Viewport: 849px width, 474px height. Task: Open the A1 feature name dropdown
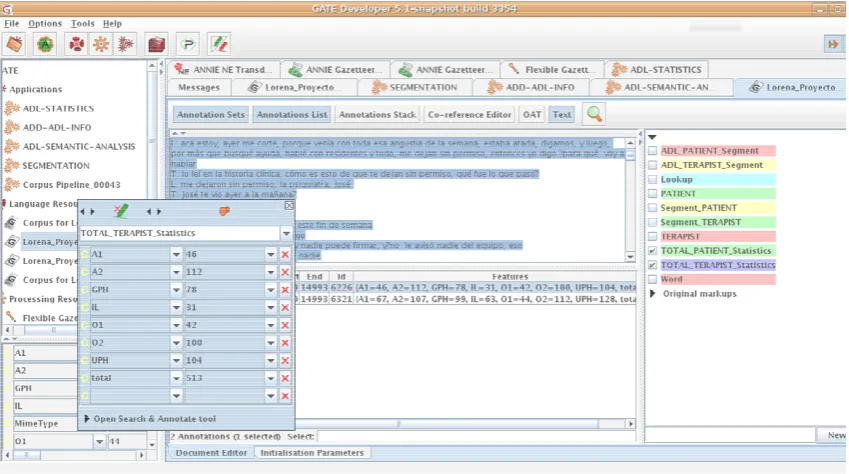[176, 254]
